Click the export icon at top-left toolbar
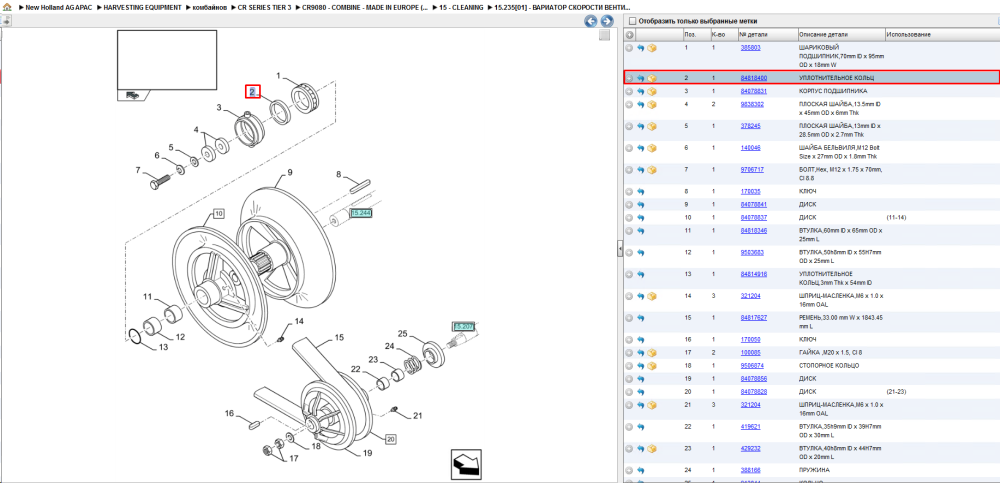 tap(6, 20)
